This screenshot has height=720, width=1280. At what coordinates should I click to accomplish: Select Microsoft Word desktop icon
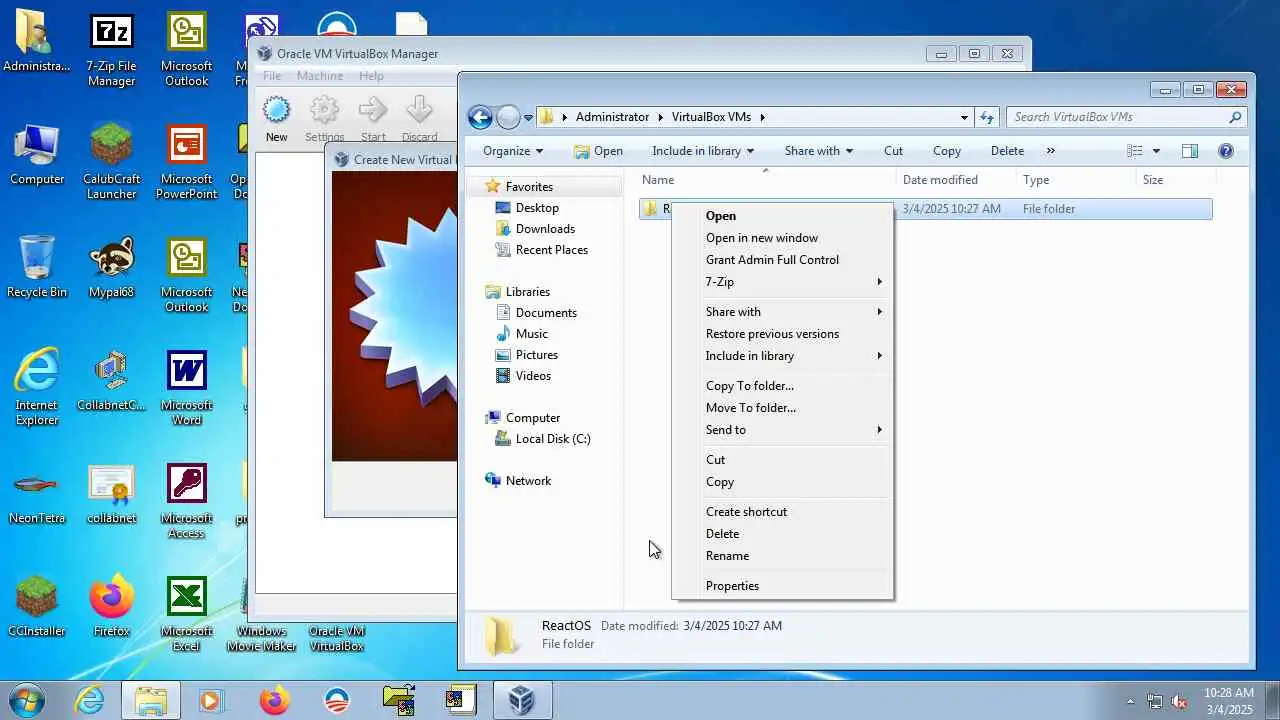[x=187, y=388]
